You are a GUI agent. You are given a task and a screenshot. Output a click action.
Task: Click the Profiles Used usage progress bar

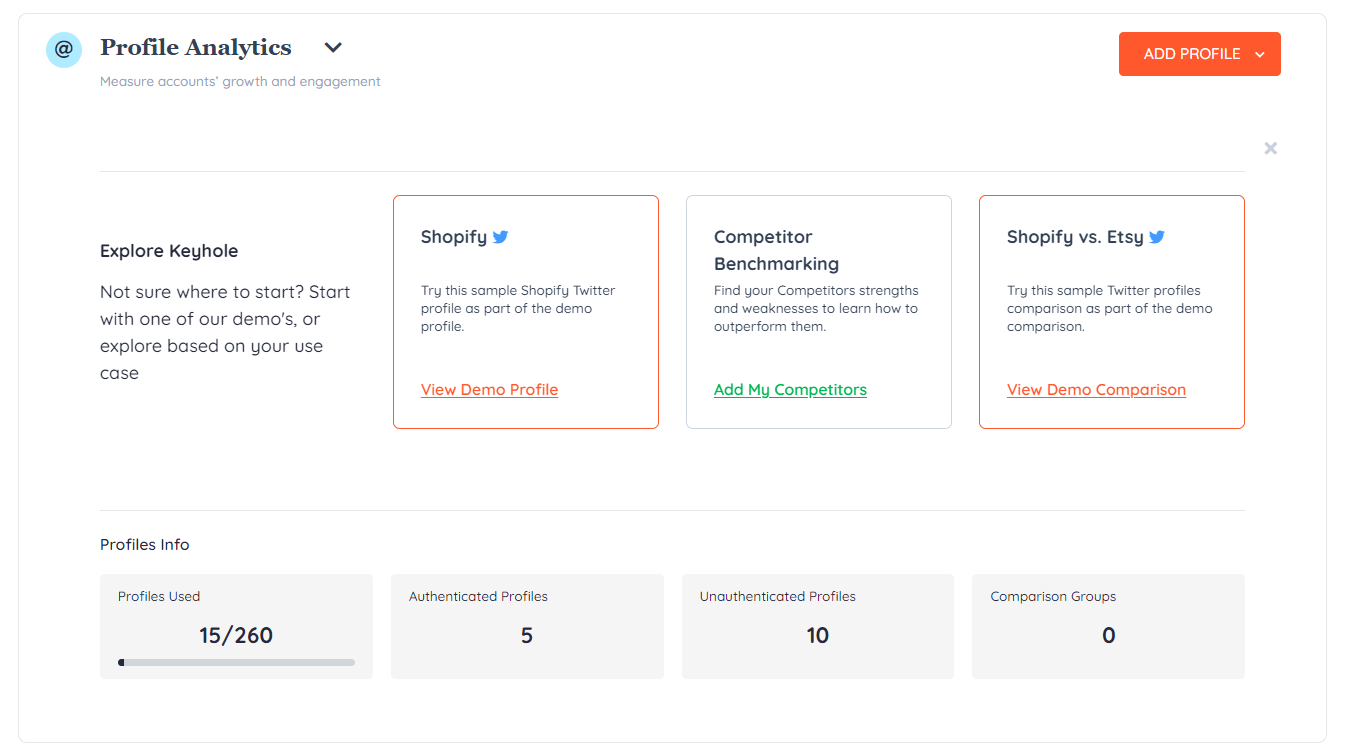point(236,661)
